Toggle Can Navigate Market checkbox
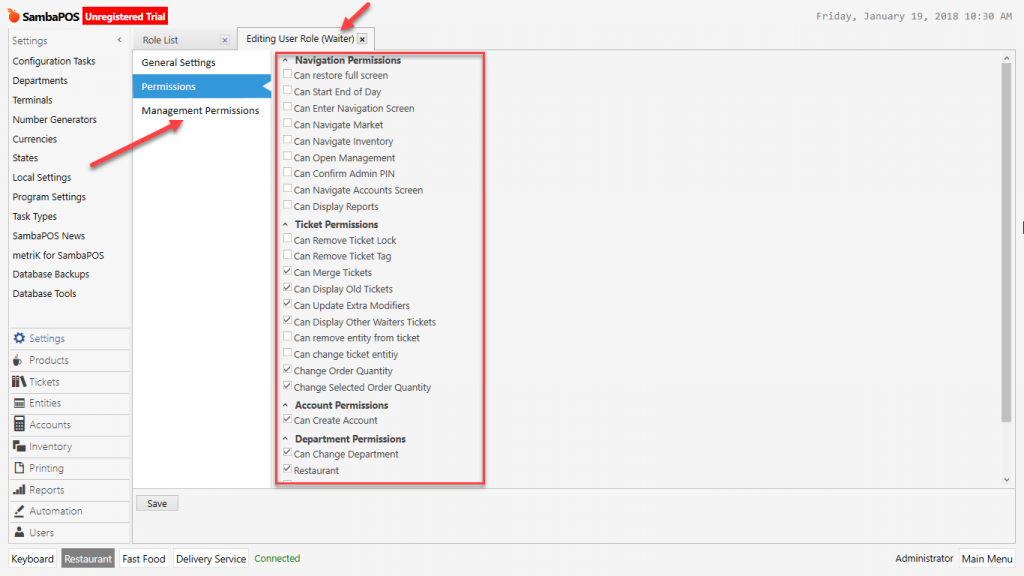 point(287,123)
